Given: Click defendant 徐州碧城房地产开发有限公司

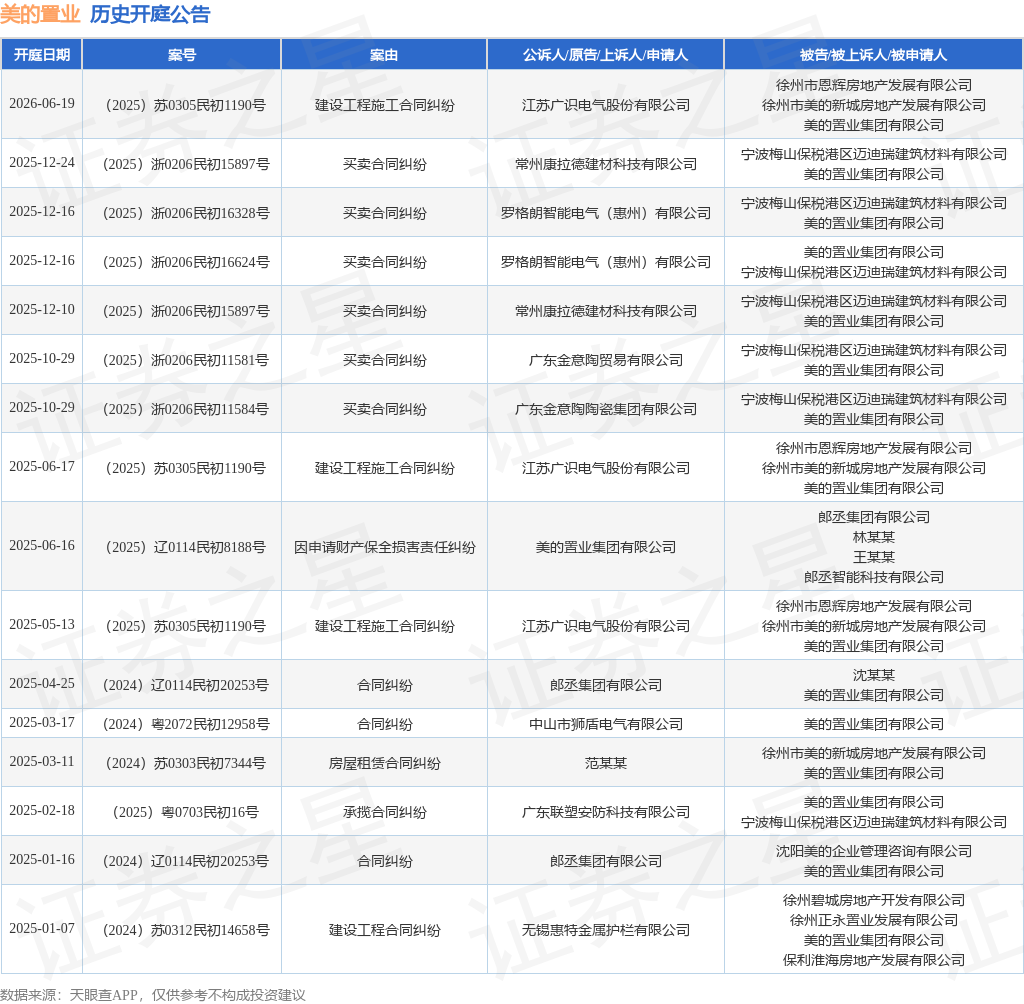Looking at the screenshot, I should coord(873,900).
